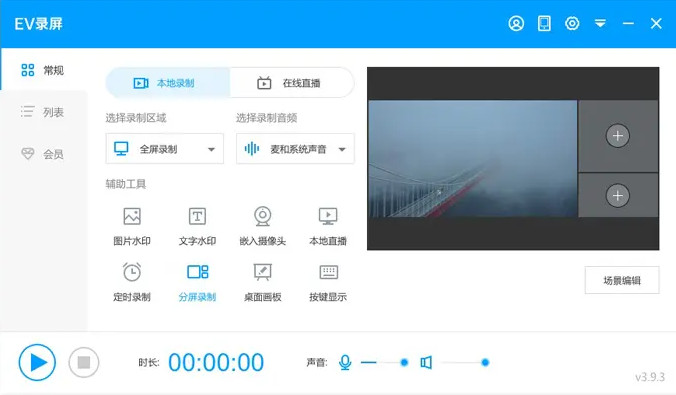Open settings gear in title bar
The height and width of the screenshot is (395, 676).
coord(572,23)
